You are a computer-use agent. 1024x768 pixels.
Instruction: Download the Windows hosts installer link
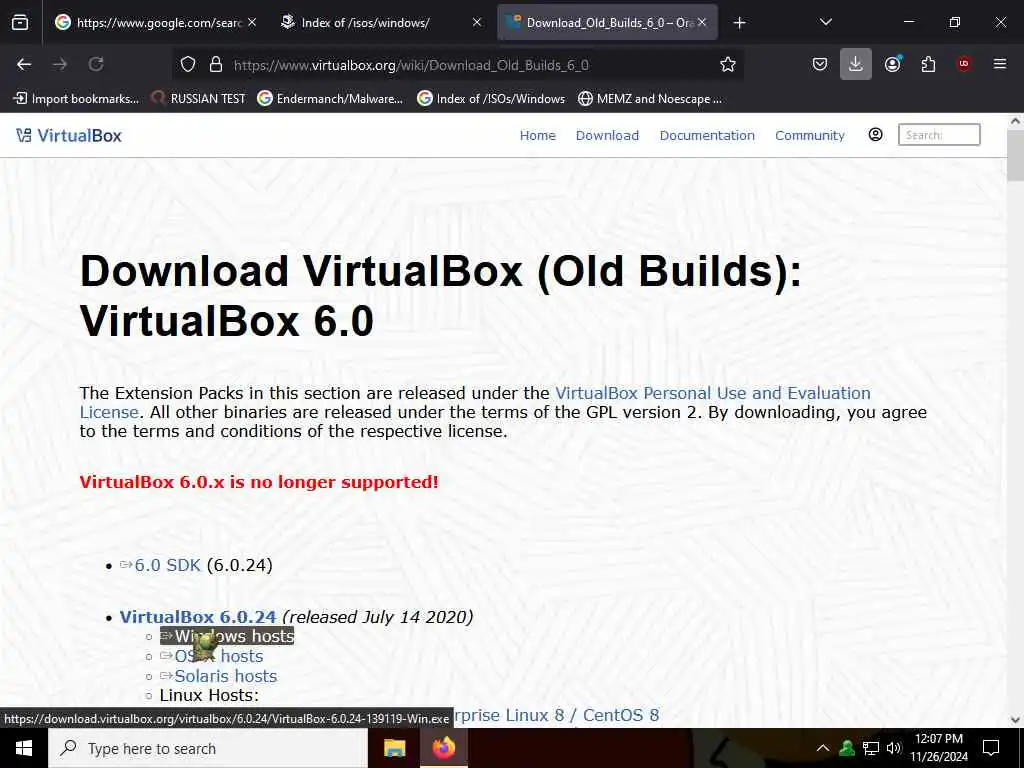point(227,636)
